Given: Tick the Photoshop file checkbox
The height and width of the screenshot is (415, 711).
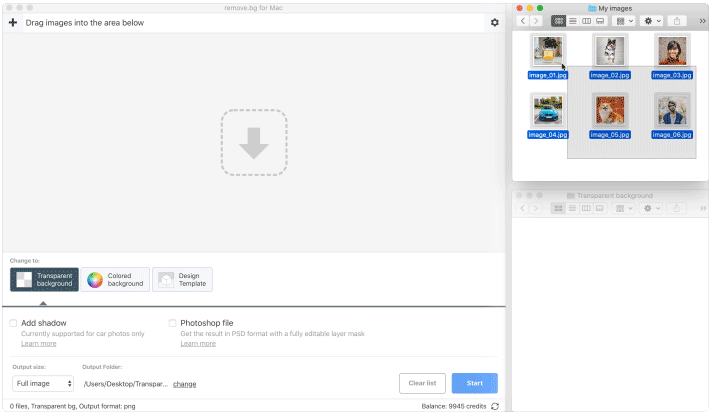Looking at the screenshot, I should pos(173,323).
